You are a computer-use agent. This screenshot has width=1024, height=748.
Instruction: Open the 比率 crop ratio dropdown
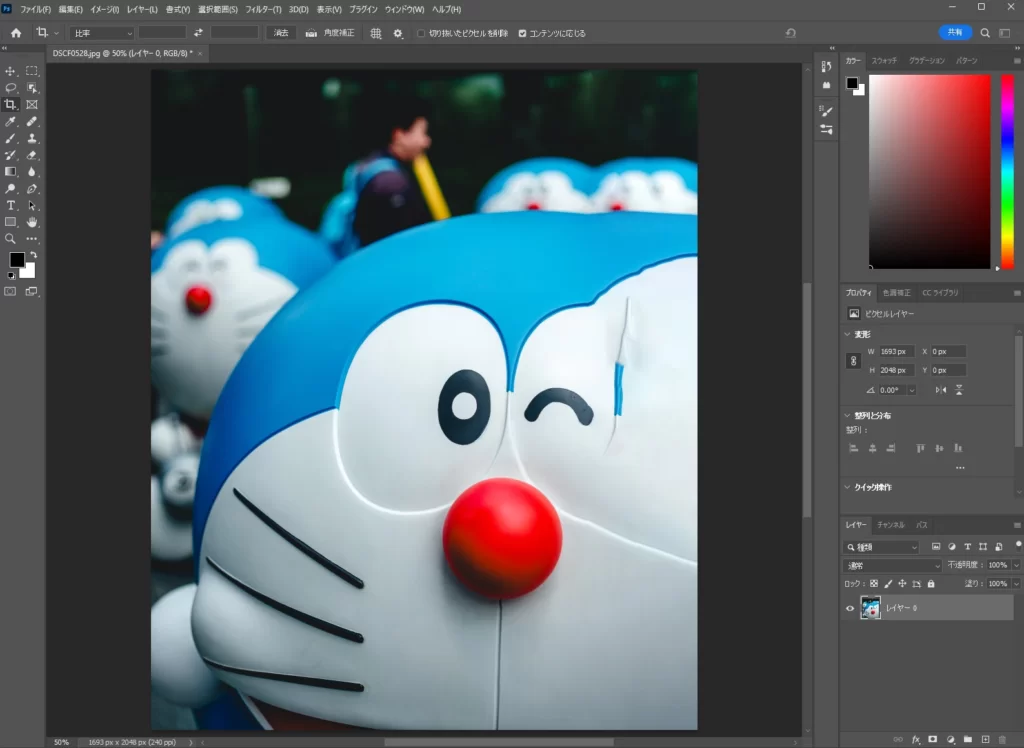point(101,33)
